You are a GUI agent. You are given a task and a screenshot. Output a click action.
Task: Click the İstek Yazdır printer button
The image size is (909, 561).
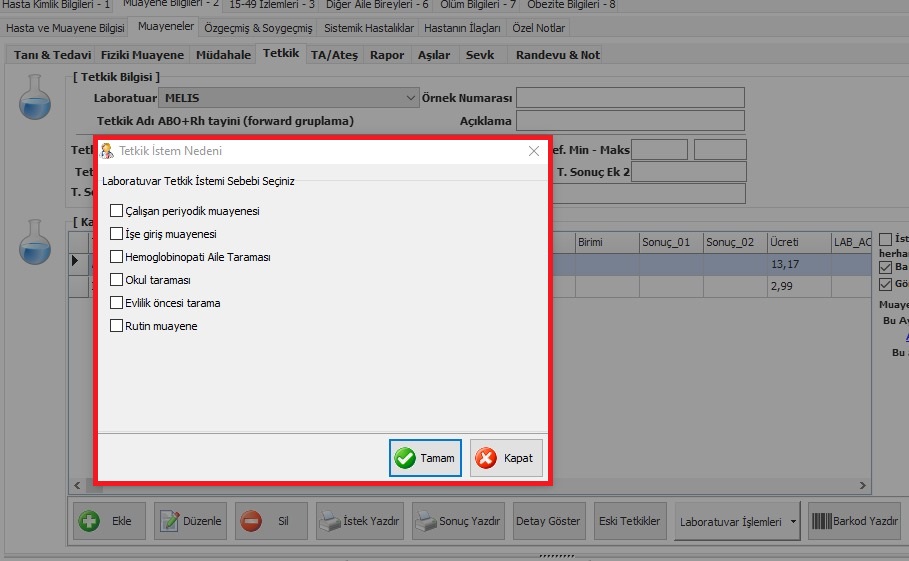click(358, 521)
